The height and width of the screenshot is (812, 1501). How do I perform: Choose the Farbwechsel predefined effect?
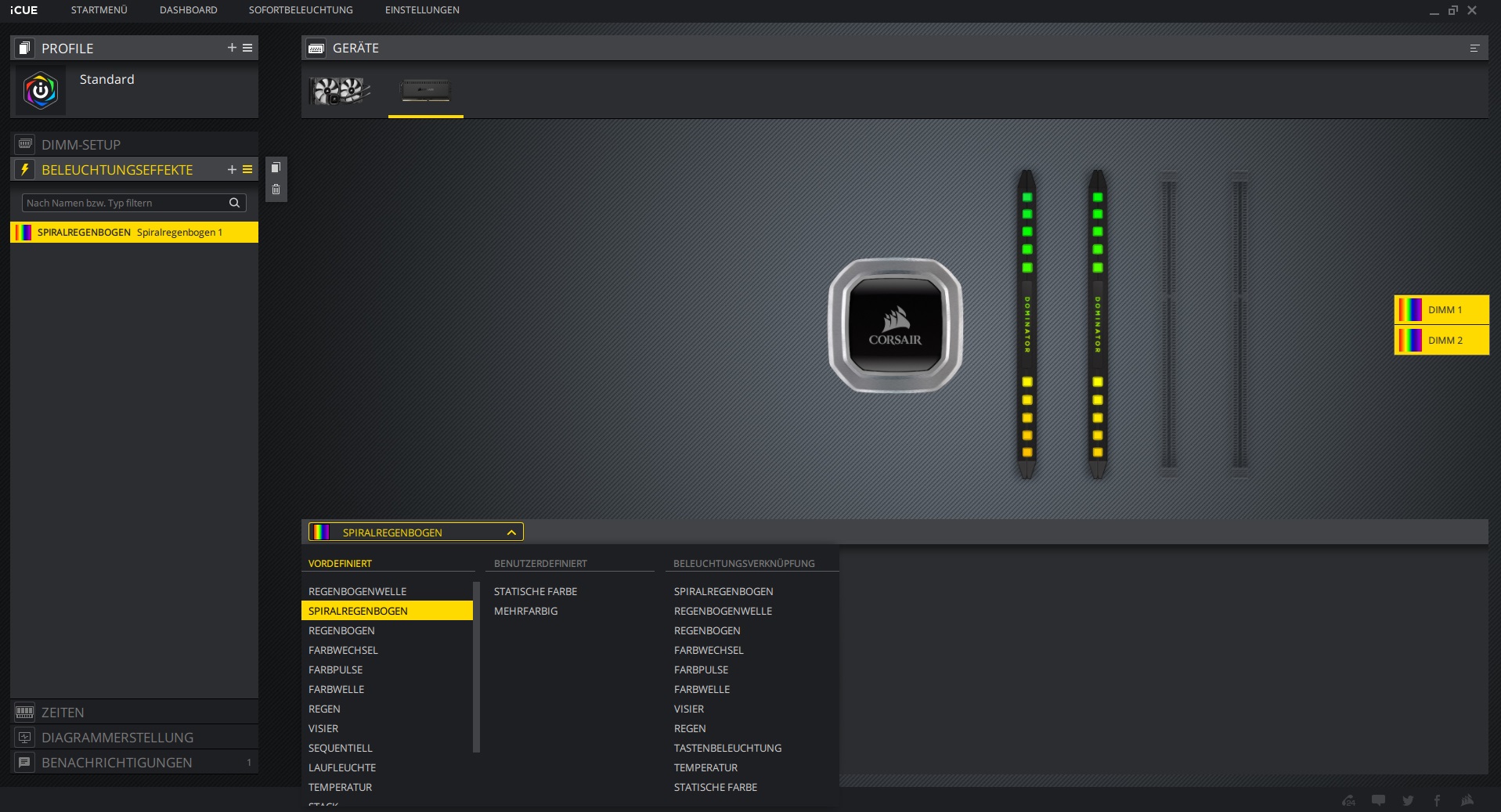click(x=343, y=650)
